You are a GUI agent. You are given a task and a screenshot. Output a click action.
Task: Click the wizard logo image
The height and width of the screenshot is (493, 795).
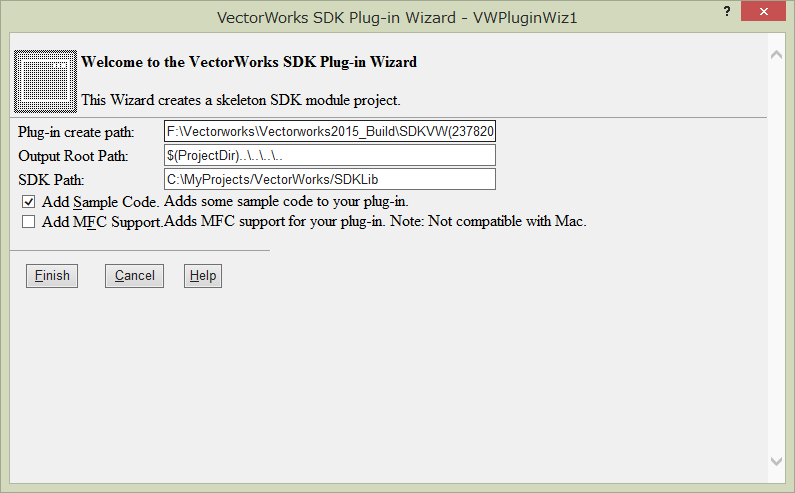click(45, 81)
